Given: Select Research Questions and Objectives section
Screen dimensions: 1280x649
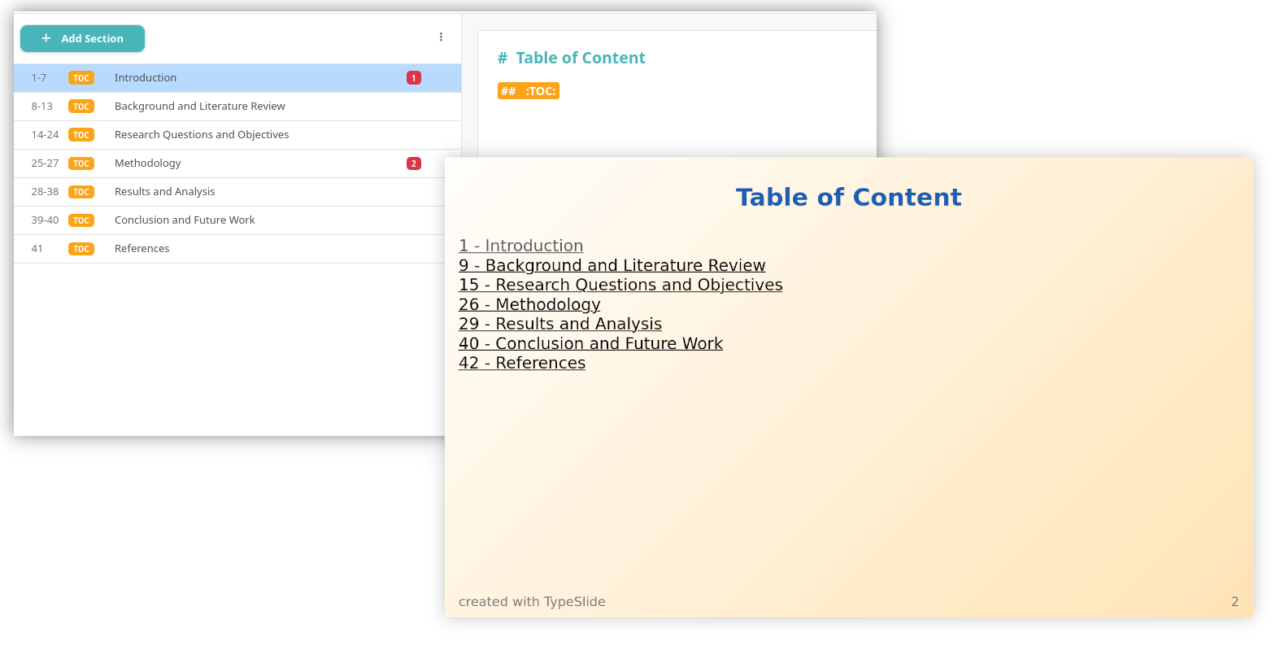Looking at the screenshot, I should 237,135.
